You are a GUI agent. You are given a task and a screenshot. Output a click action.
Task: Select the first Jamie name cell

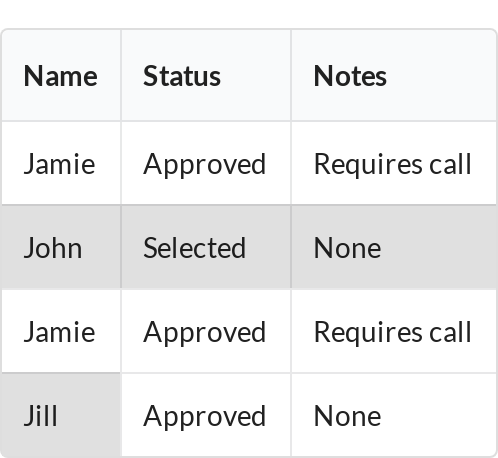pos(61,163)
